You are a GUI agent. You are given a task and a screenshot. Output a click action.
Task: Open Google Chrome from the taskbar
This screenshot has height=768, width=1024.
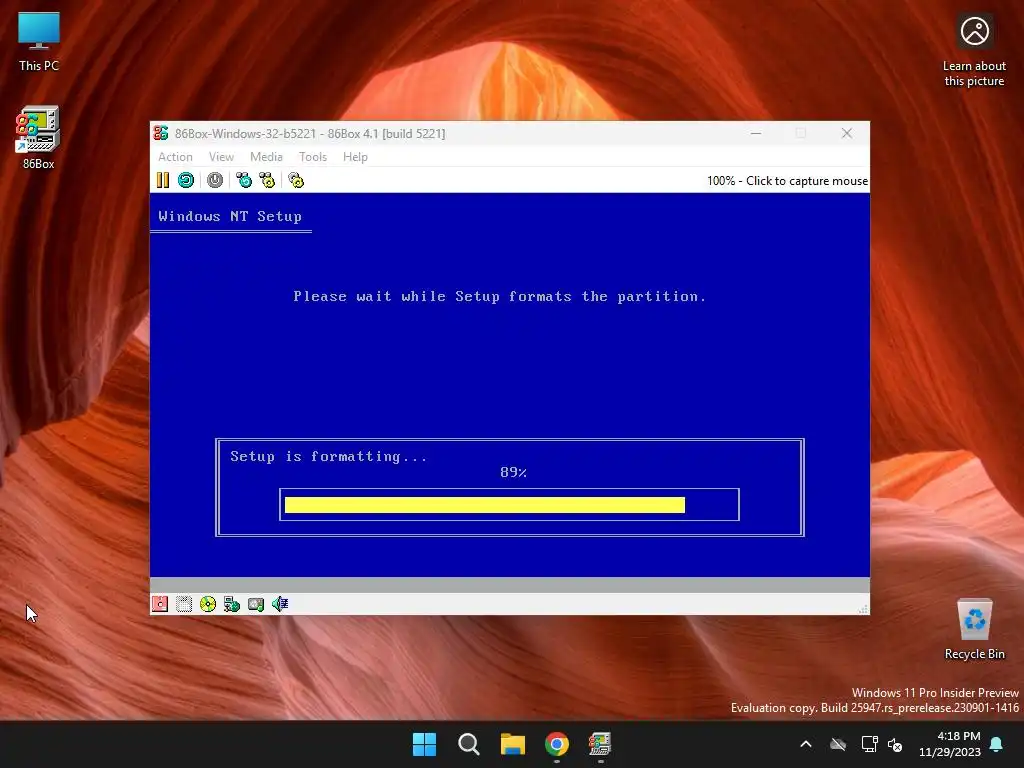(x=557, y=744)
